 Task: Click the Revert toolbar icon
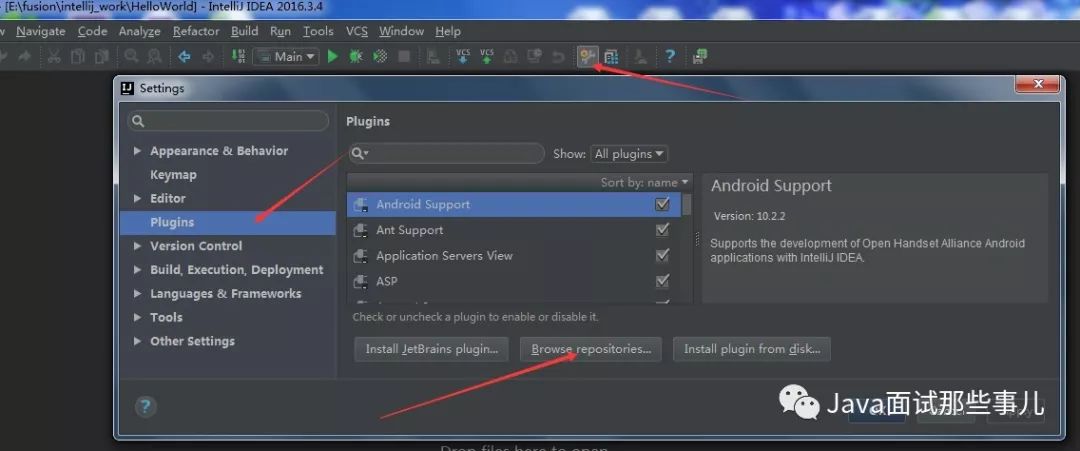pyautogui.click(x=559, y=56)
